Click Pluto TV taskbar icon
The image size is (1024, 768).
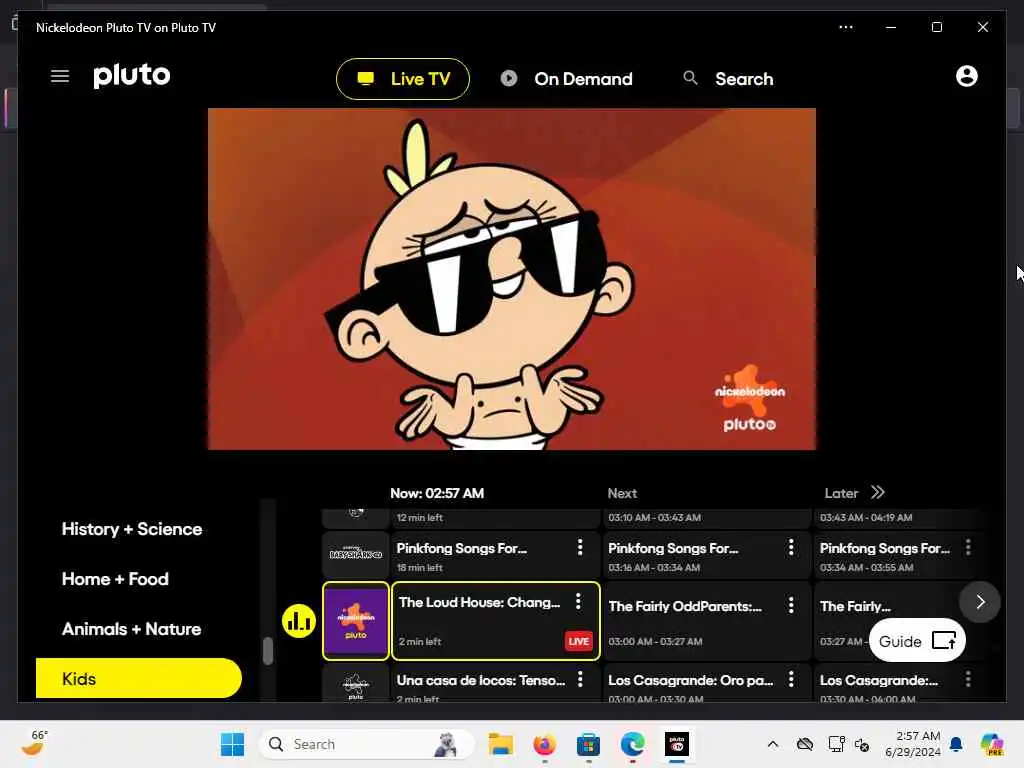pyautogui.click(x=677, y=744)
